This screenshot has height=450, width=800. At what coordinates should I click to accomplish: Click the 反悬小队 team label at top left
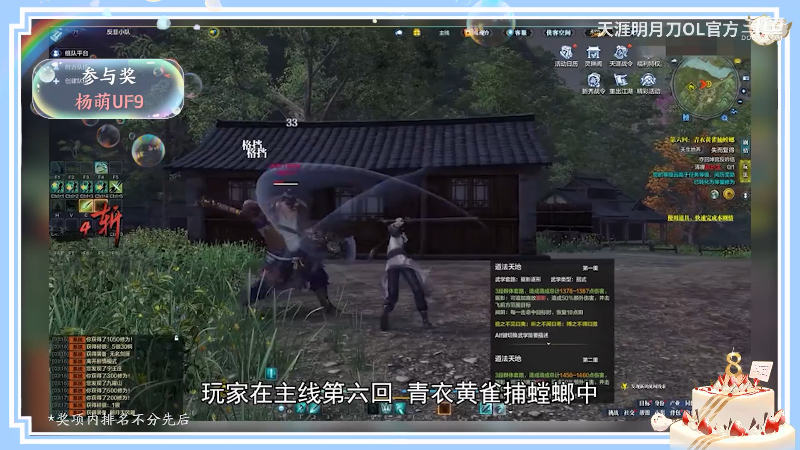118,32
